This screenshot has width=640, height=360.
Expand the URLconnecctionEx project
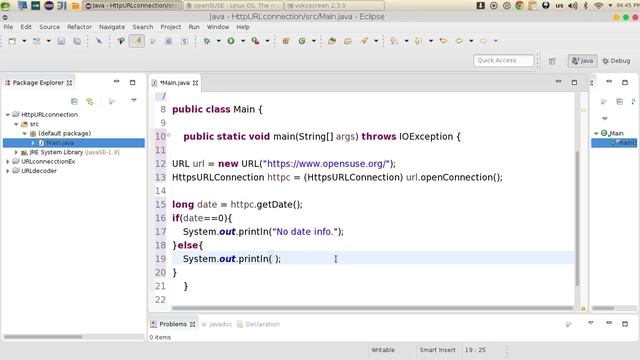click(8, 162)
